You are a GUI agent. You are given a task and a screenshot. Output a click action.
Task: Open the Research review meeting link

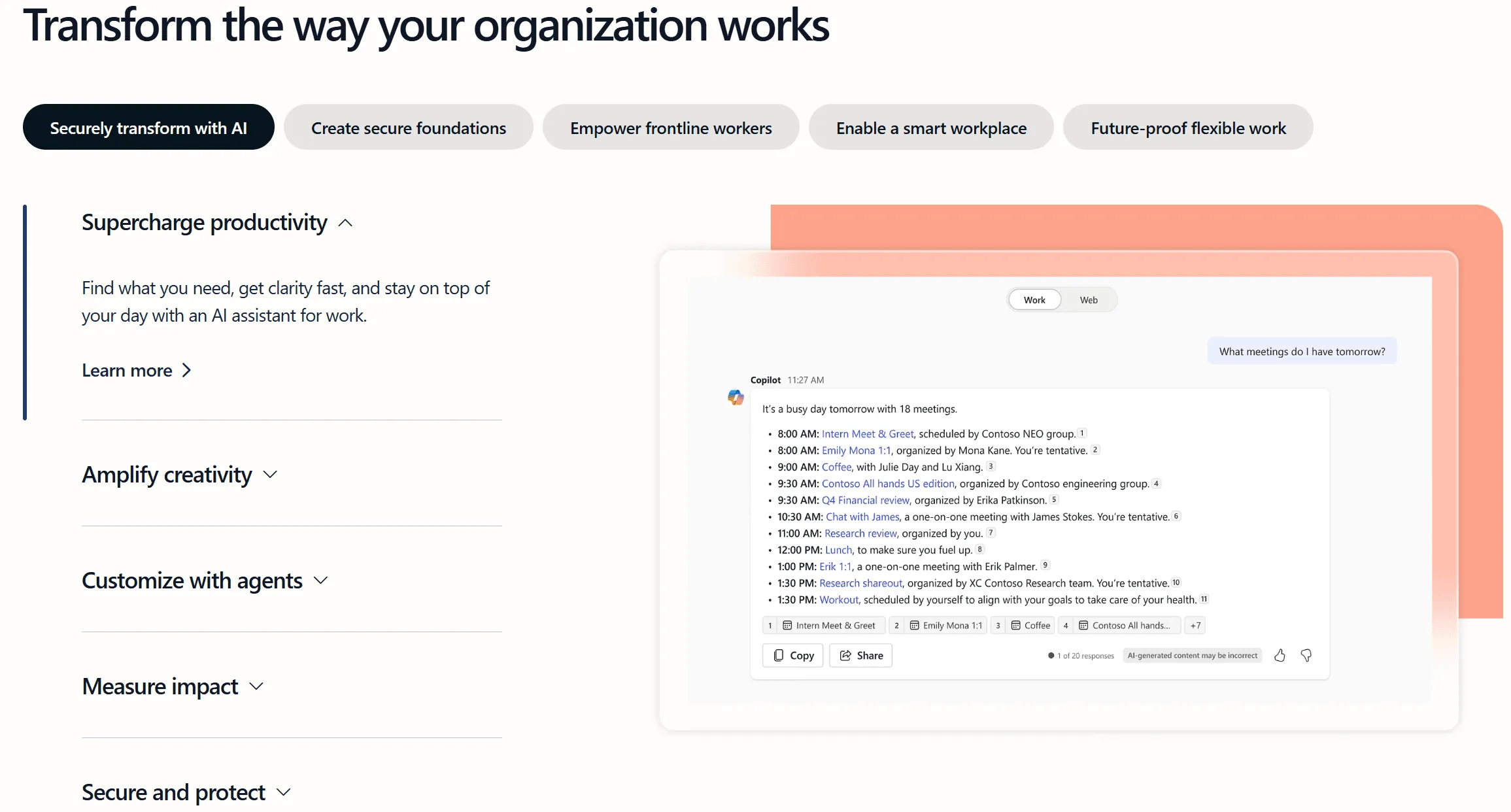[860, 533]
